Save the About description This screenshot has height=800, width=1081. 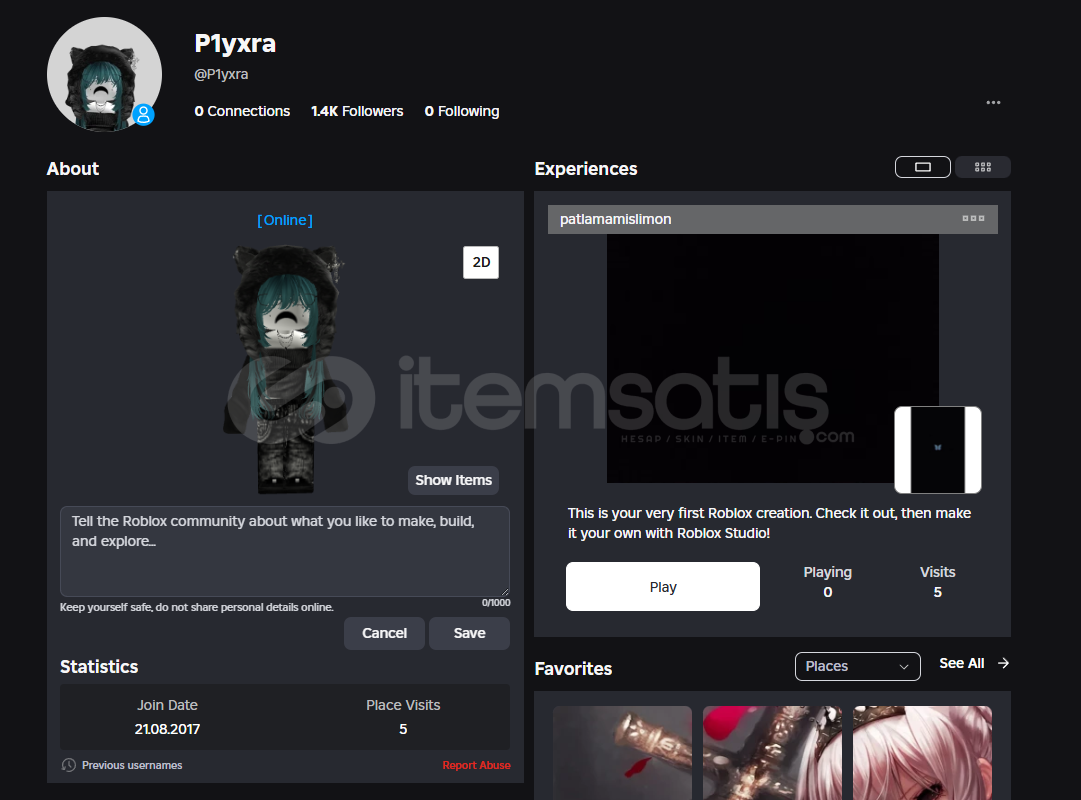click(469, 633)
